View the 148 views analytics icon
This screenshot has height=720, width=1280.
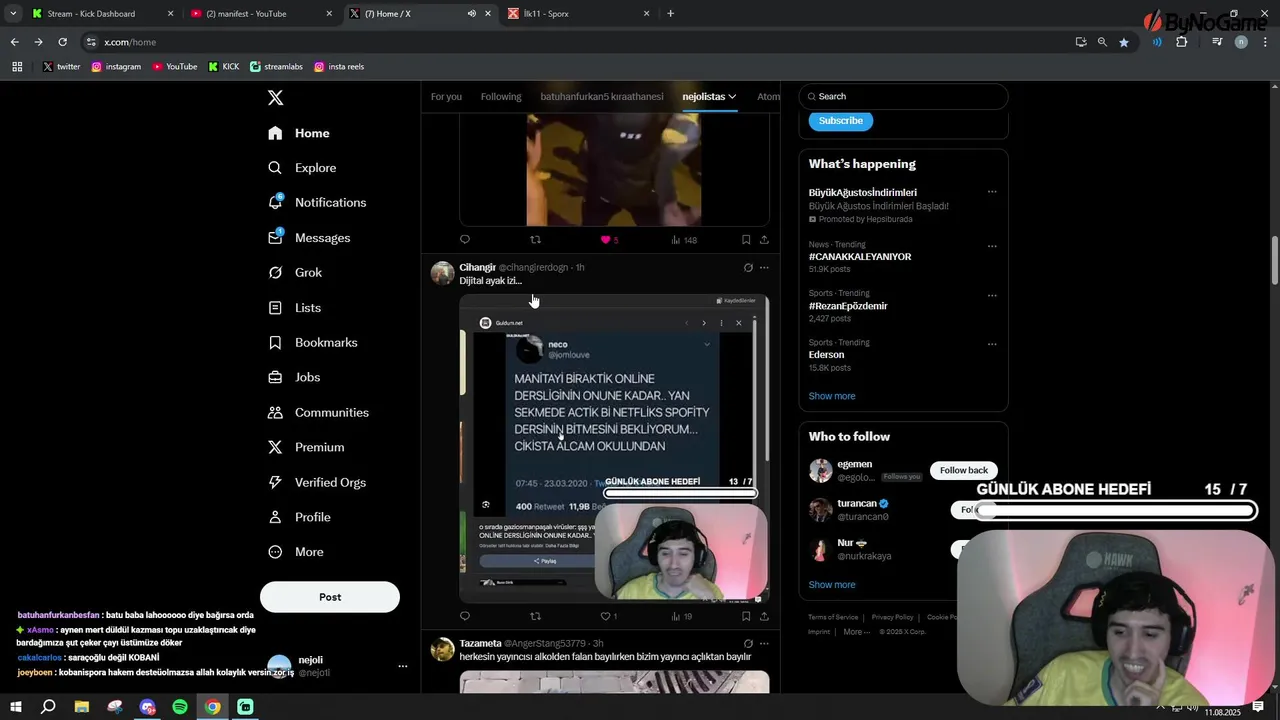pyautogui.click(x=684, y=240)
